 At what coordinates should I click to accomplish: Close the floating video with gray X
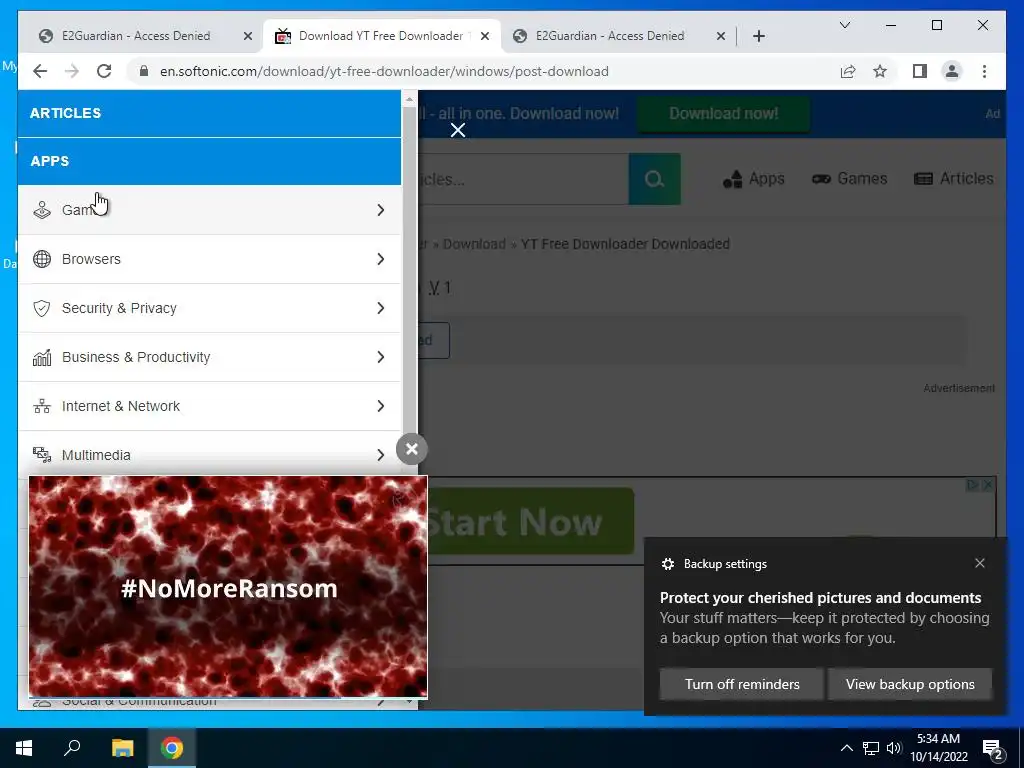tap(411, 449)
